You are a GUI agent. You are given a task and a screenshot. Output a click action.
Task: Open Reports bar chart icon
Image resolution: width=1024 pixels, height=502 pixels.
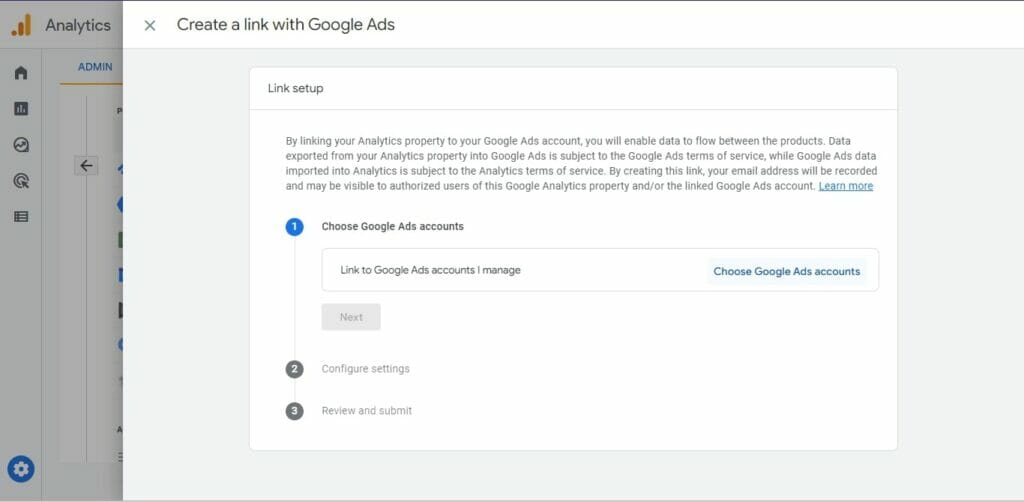pos(21,109)
